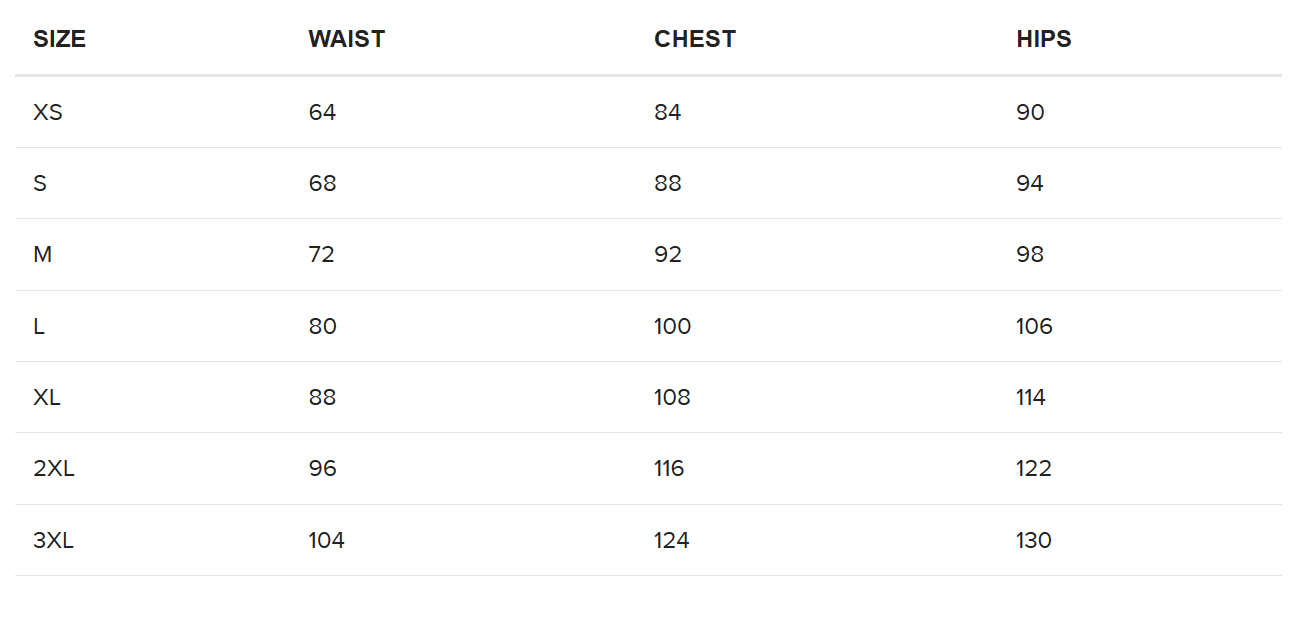Select the S size row label
Screen dimensions: 1306x628
pos(39,183)
